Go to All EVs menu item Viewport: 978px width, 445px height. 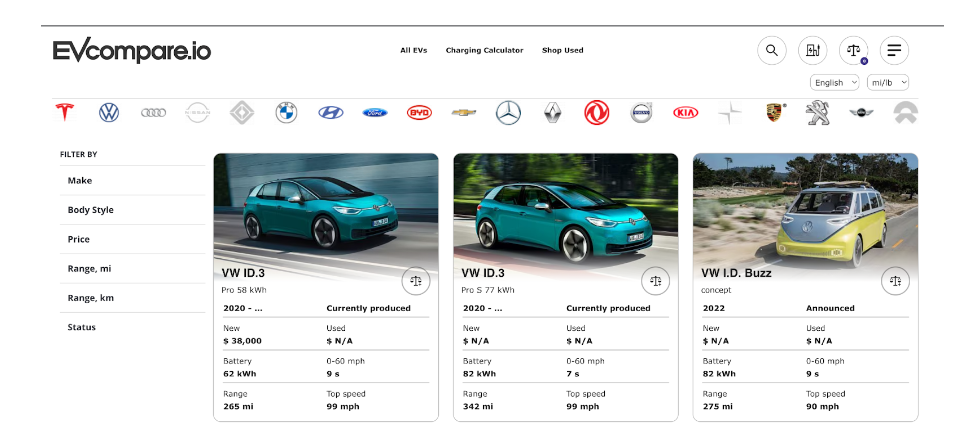[x=414, y=51]
